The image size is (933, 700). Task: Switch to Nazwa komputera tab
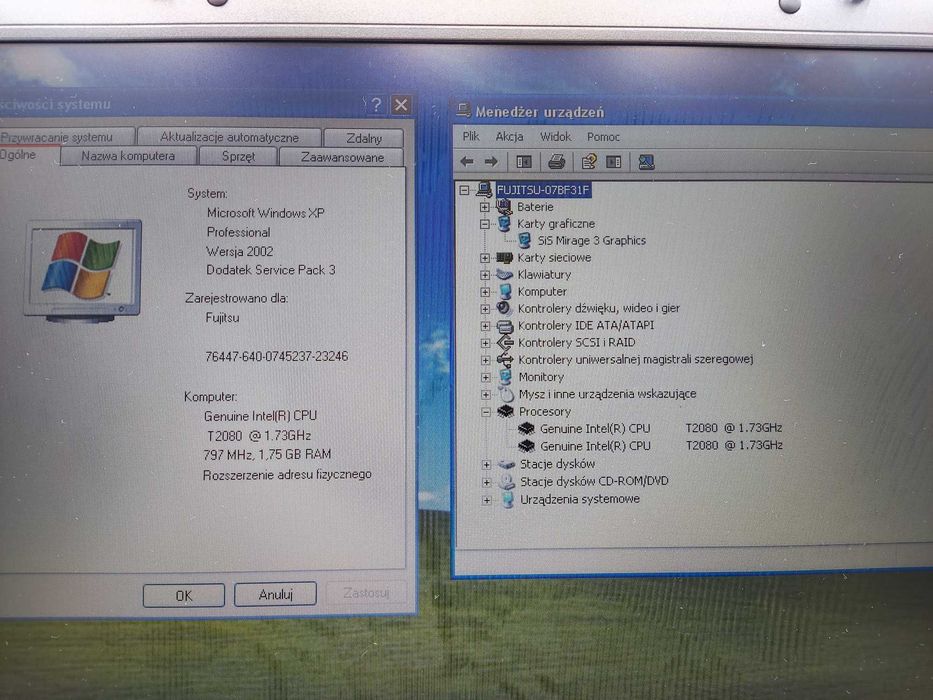pos(128,156)
